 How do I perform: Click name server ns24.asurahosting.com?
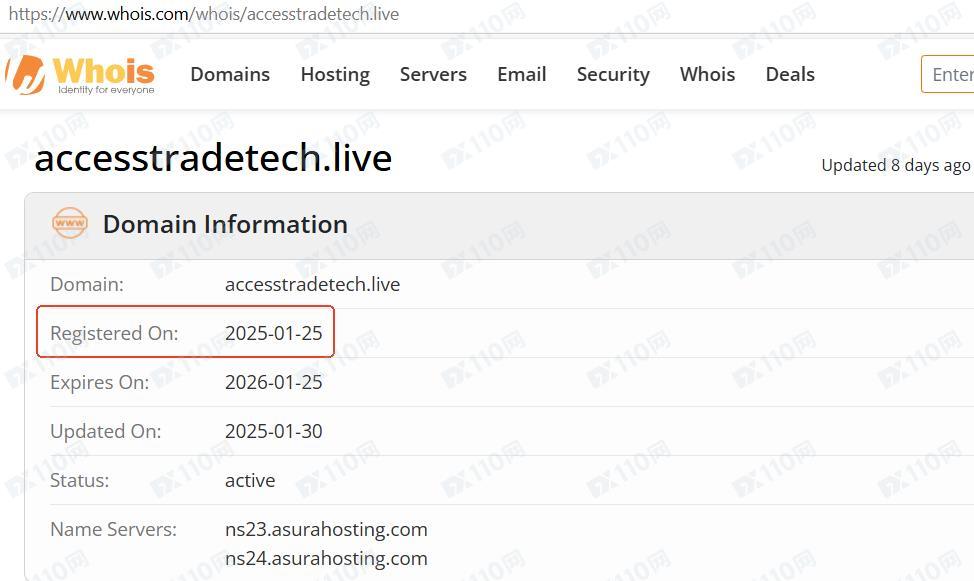point(326,559)
